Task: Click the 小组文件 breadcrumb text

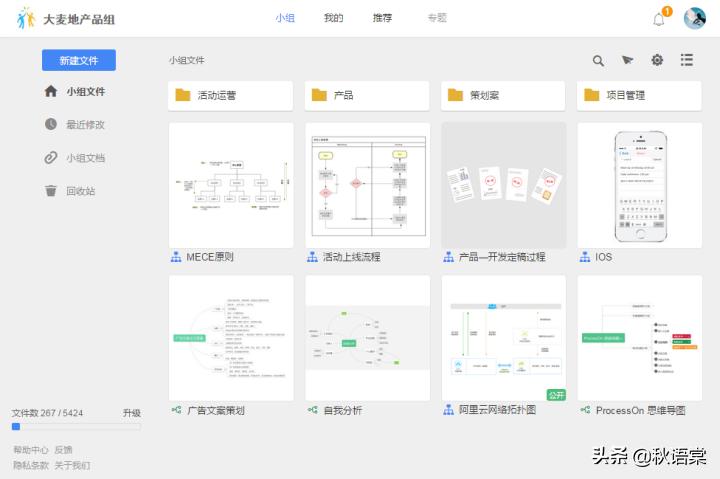Action: point(186,60)
